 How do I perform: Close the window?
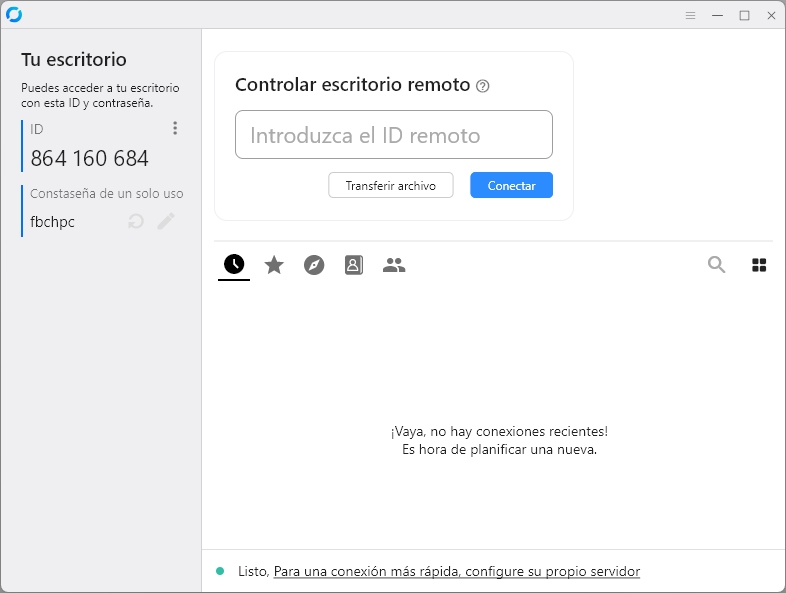tap(771, 16)
